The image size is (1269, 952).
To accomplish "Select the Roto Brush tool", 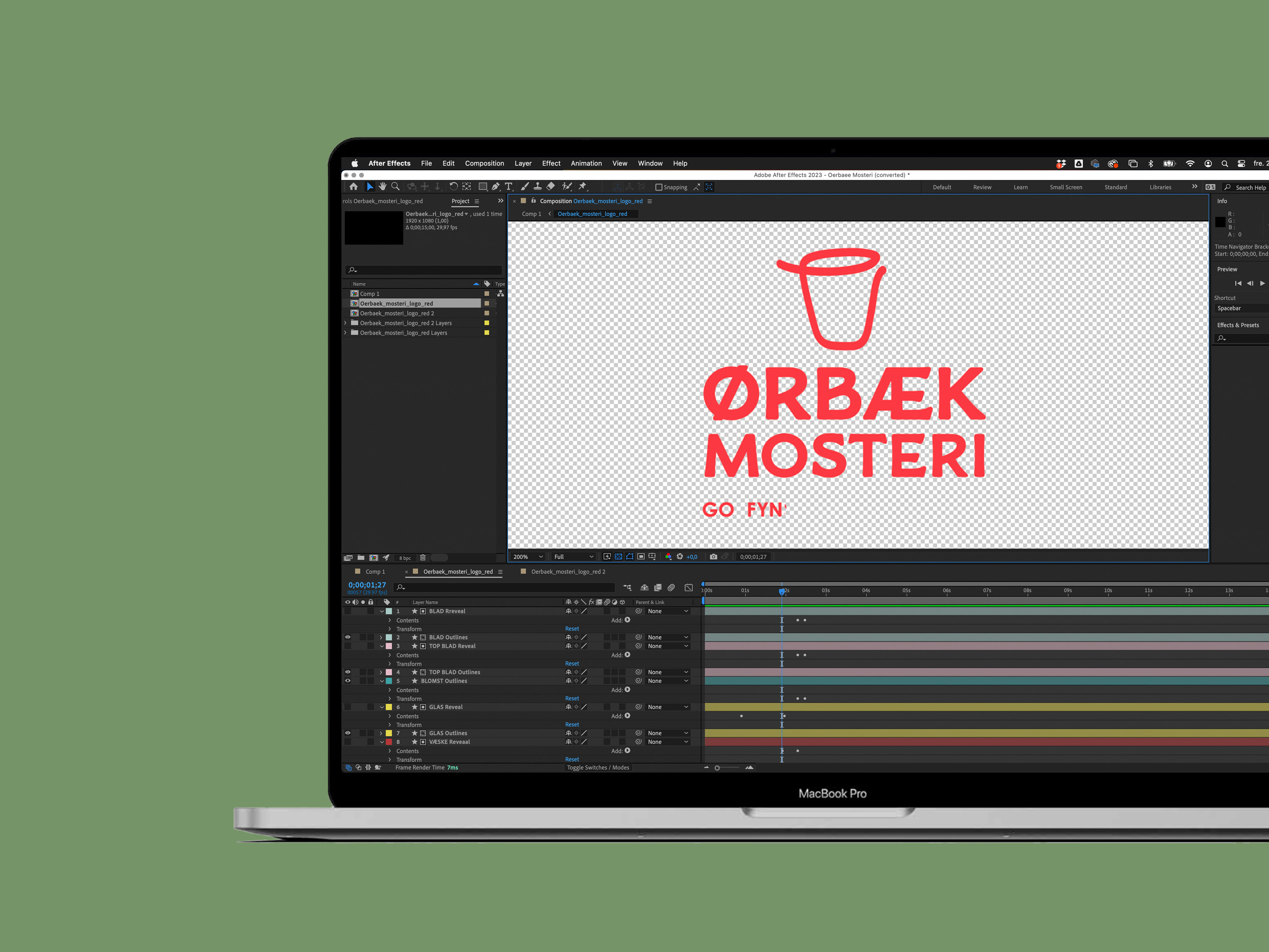I will (567, 186).
